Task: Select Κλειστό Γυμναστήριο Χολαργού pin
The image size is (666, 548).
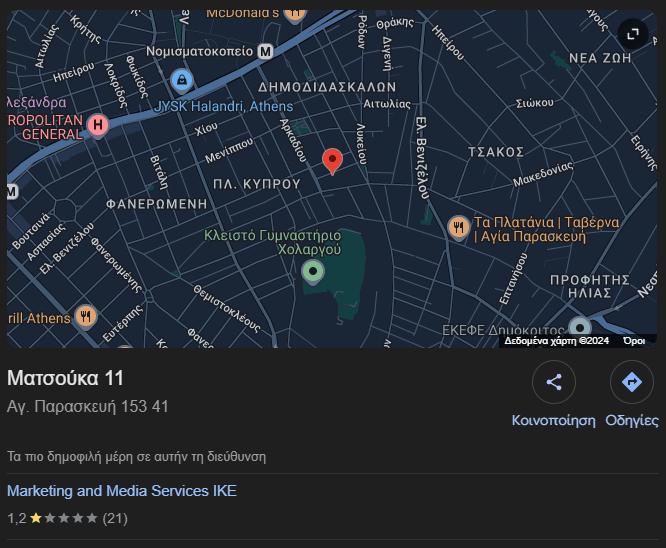Action: (313, 272)
